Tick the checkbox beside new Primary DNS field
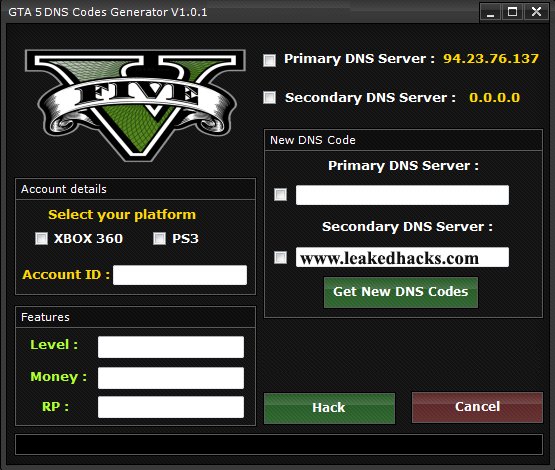 (x=281, y=195)
